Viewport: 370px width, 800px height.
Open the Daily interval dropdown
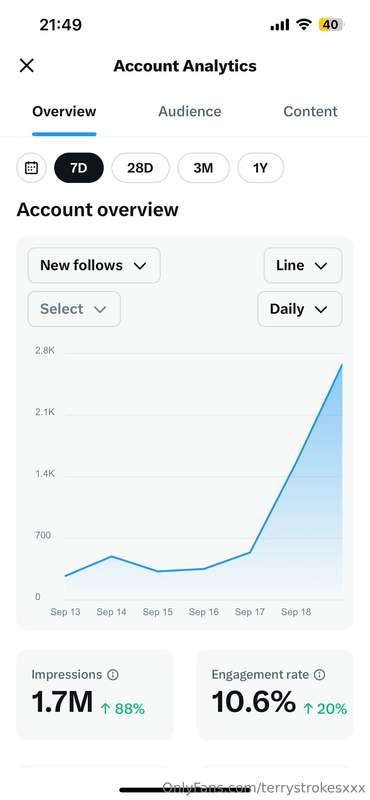(300, 309)
